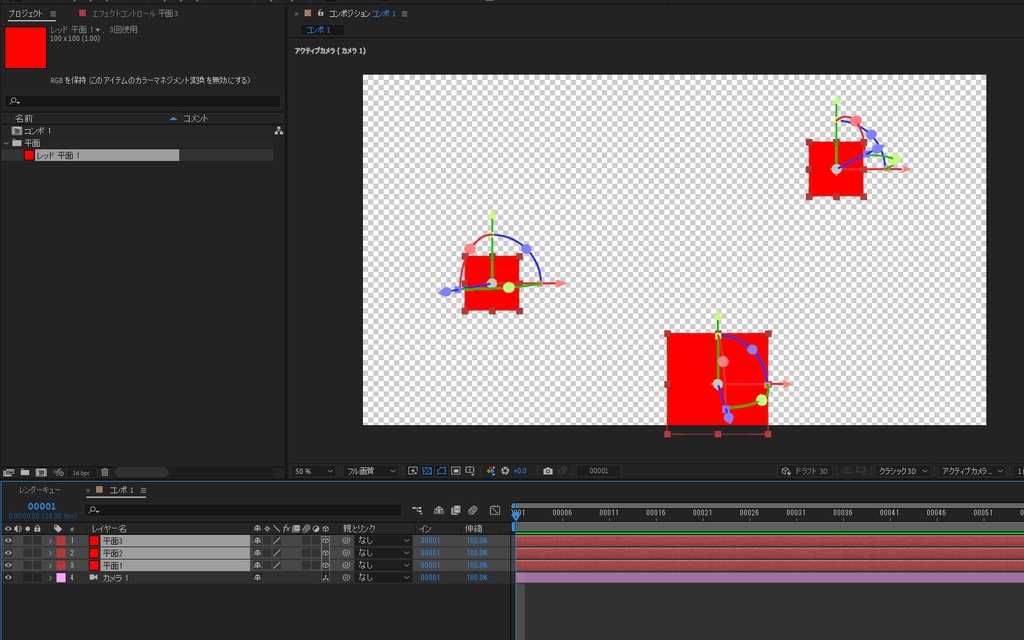The height and width of the screenshot is (640, 1024).
Task: Reset exposure icon in viewer
Action: click(x=505, y=471)
